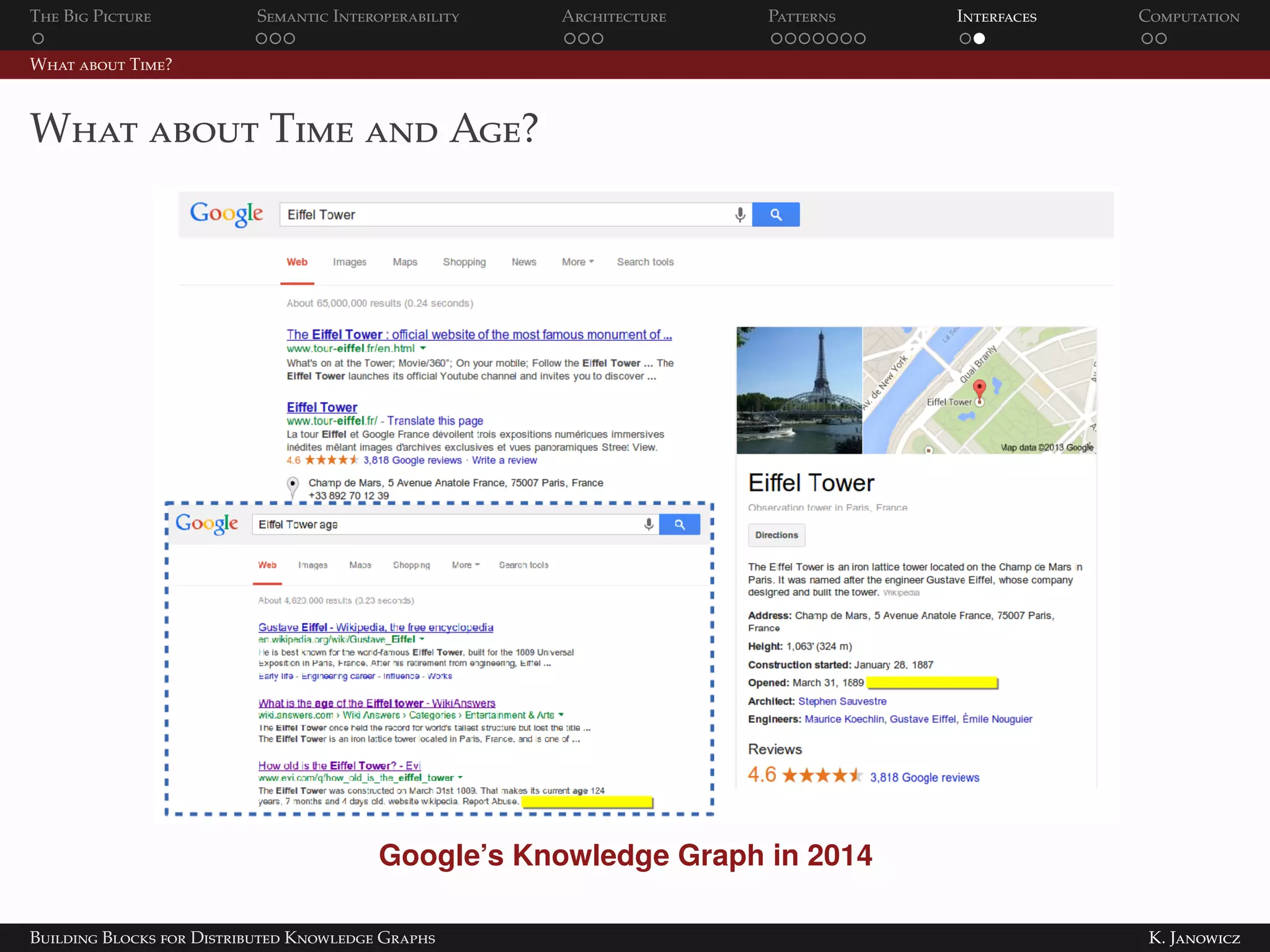Click the Wikipedia source link in description
This screenshot has height=952, width=1270.
[x=901, y=593]
